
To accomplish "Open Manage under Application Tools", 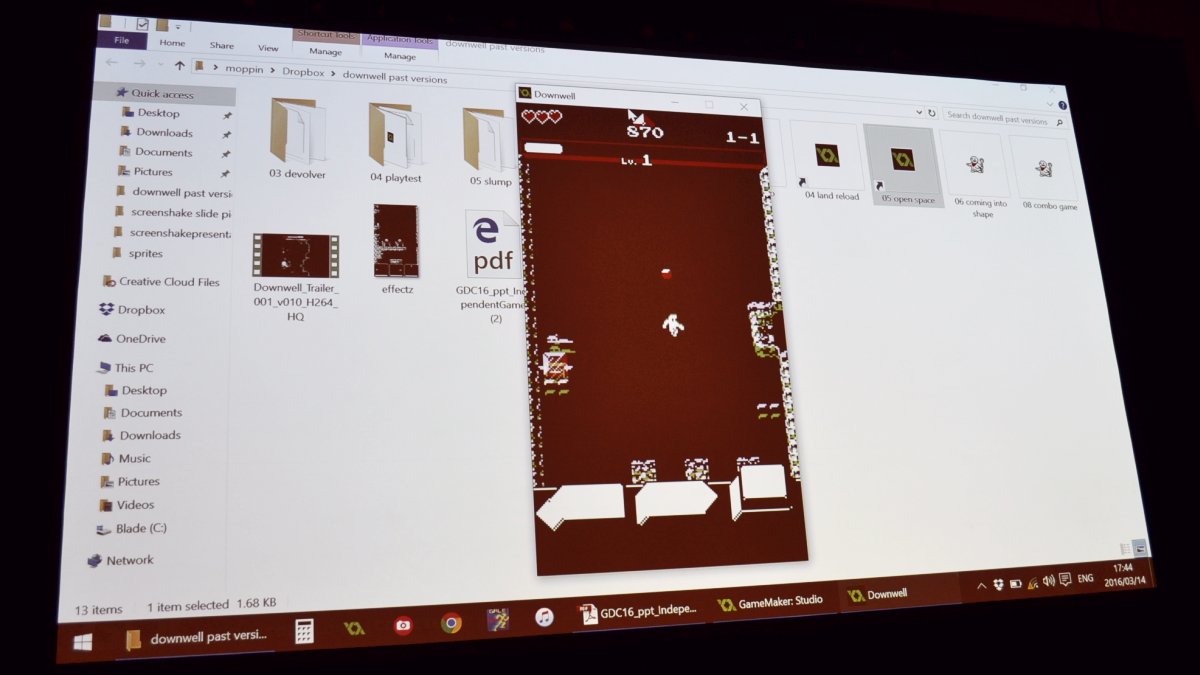I will tap(400, 56).
